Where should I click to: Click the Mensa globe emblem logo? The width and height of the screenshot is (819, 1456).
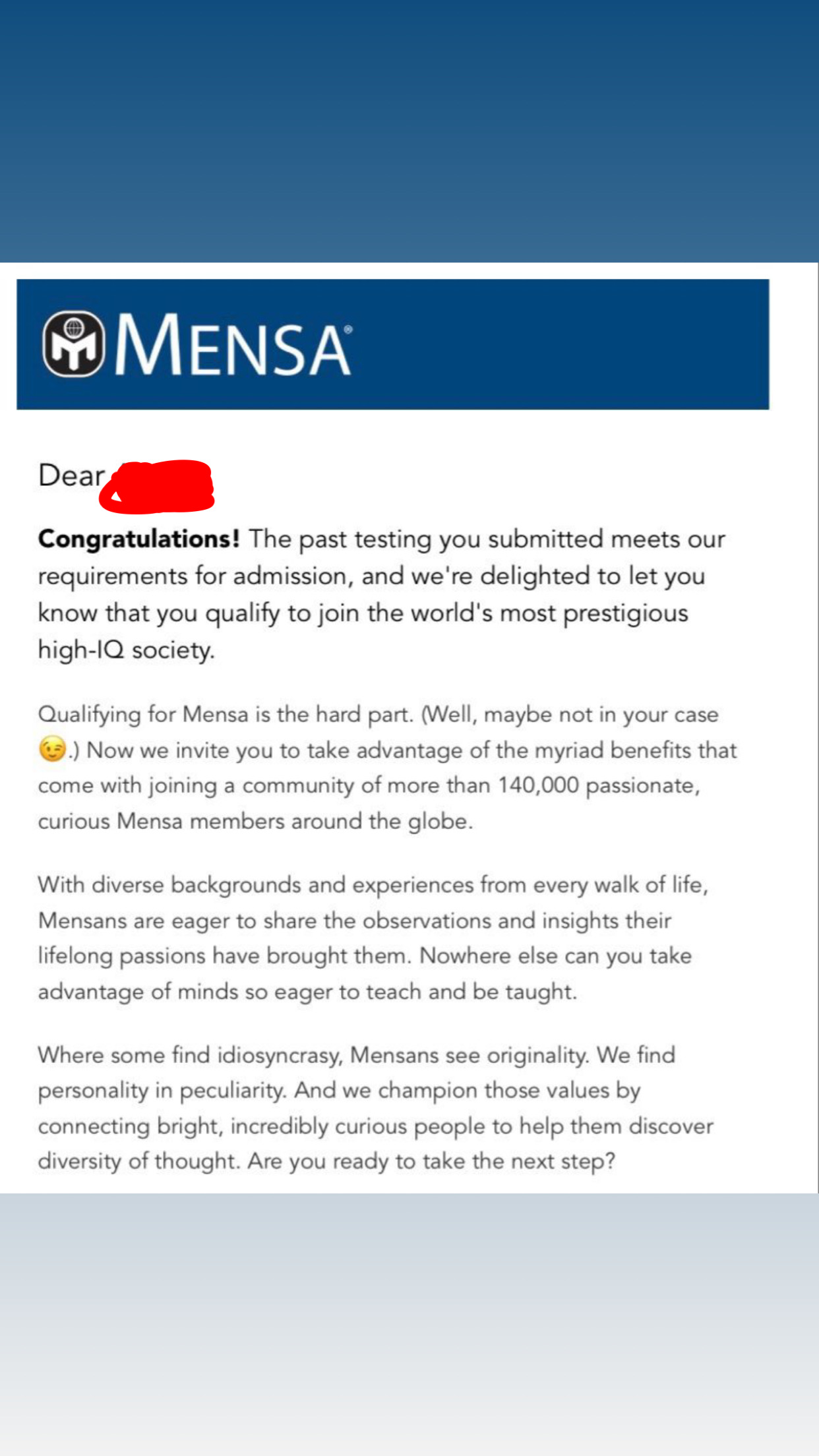pyautogui.click(x=73, y=344)
